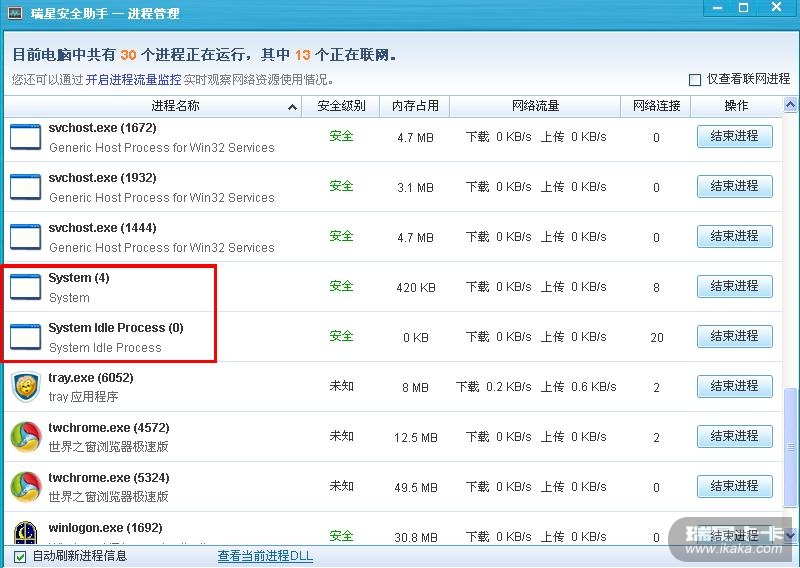The image size is (800, 568).
Task: Toggle 仅查看联网进程 checkbox
Action: click(x=694, y=80)
